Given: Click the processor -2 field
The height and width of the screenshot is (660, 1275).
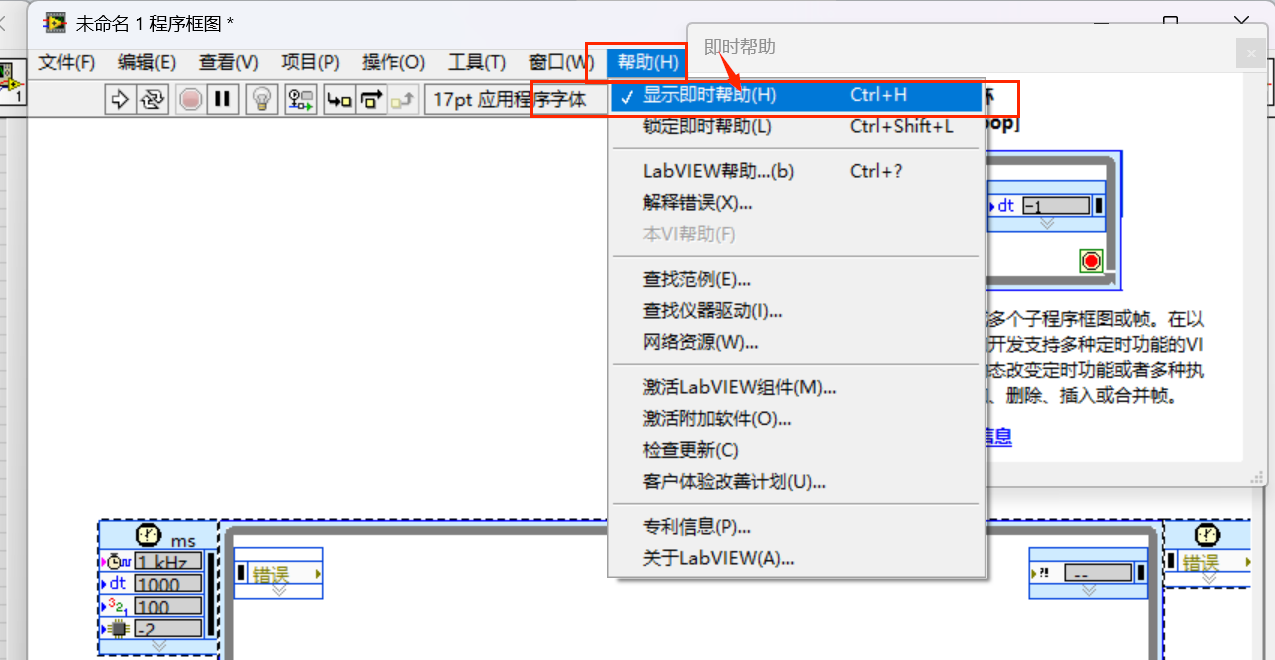Looking at the screenshot, I should [169, 629].
